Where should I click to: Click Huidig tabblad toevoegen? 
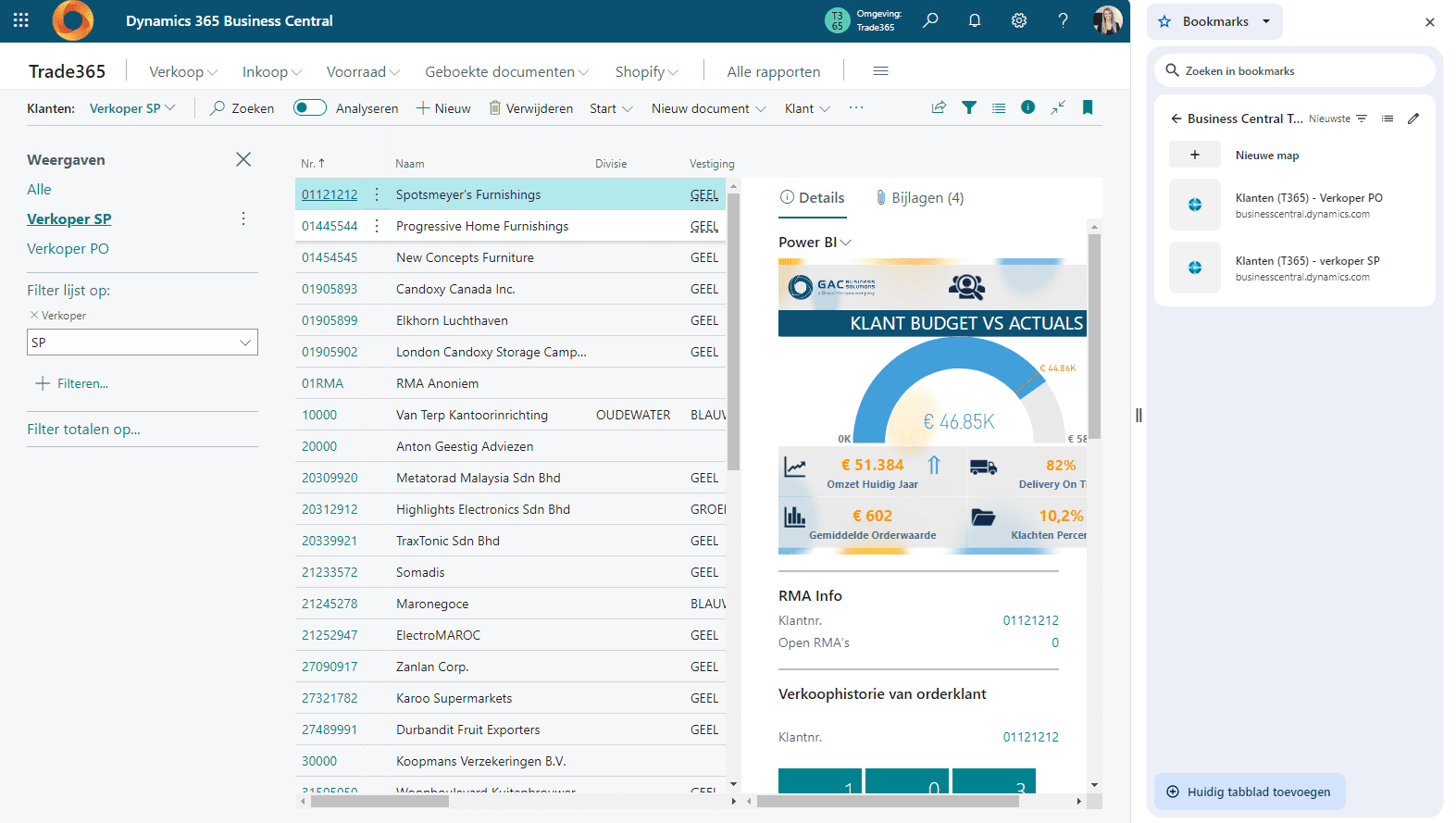(x=1250, y=792)
